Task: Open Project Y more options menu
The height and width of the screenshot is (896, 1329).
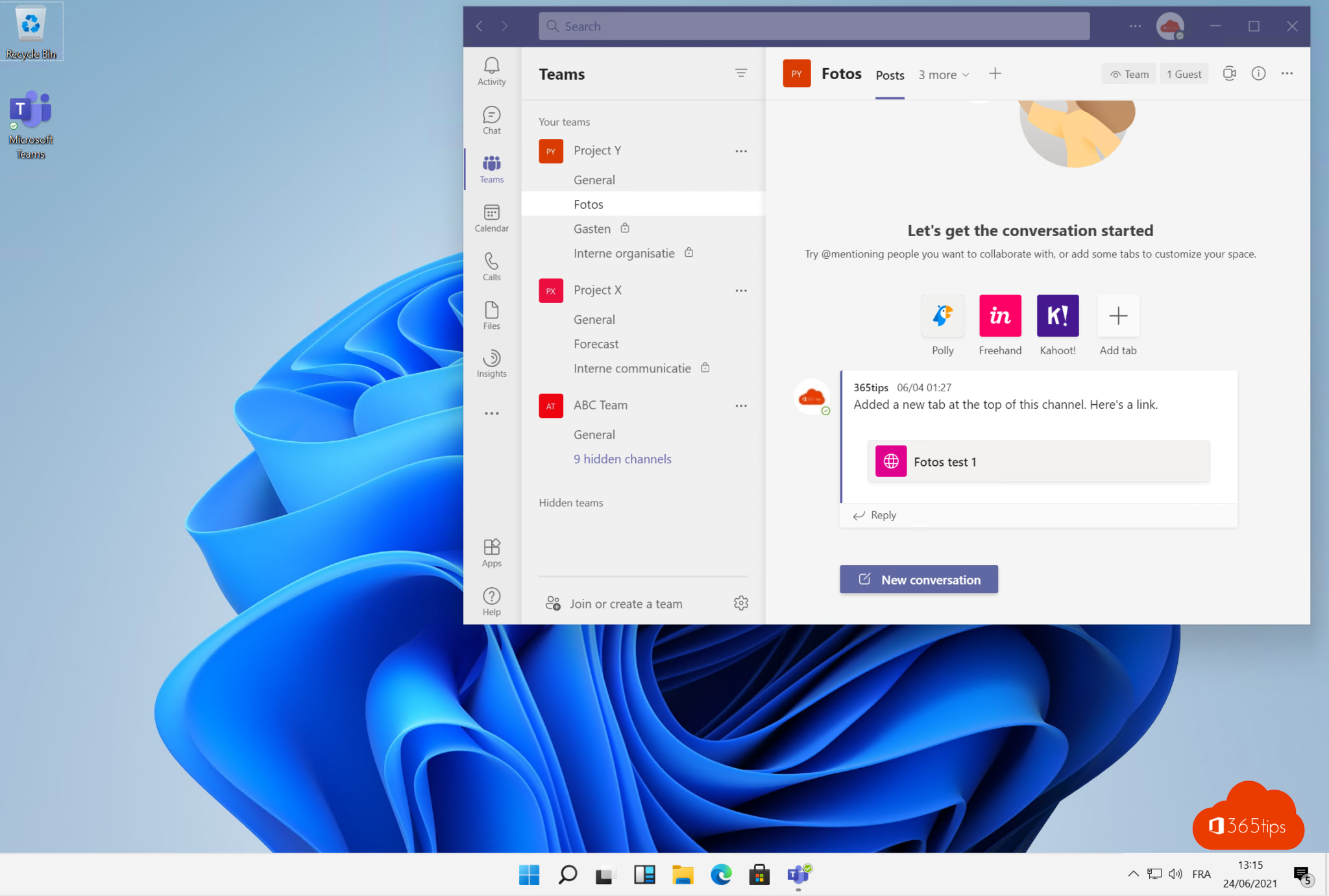Action: 740,151
